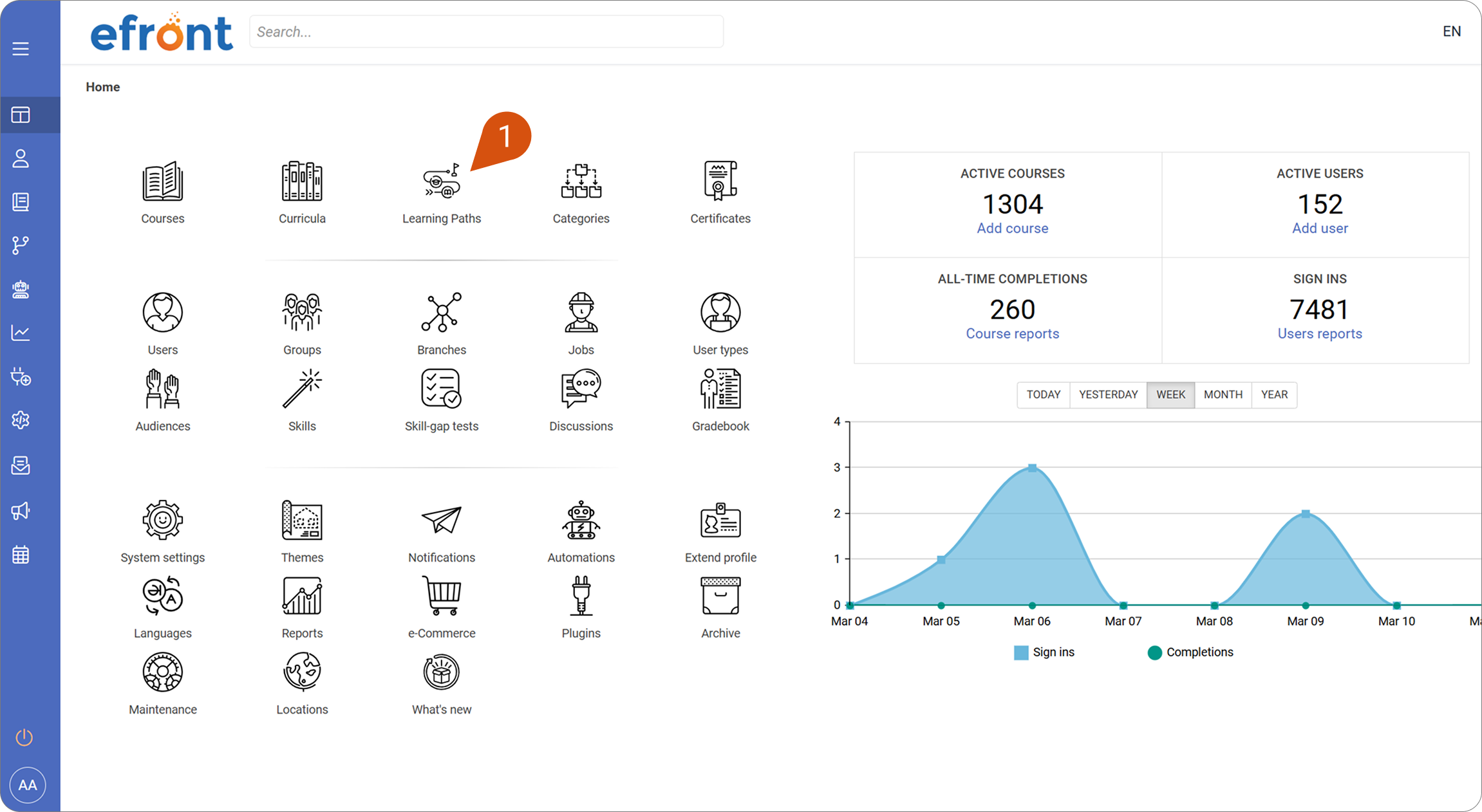Open the Curricula bookshelf icon
Screen dimensions: 1482x812
point(302,181)
